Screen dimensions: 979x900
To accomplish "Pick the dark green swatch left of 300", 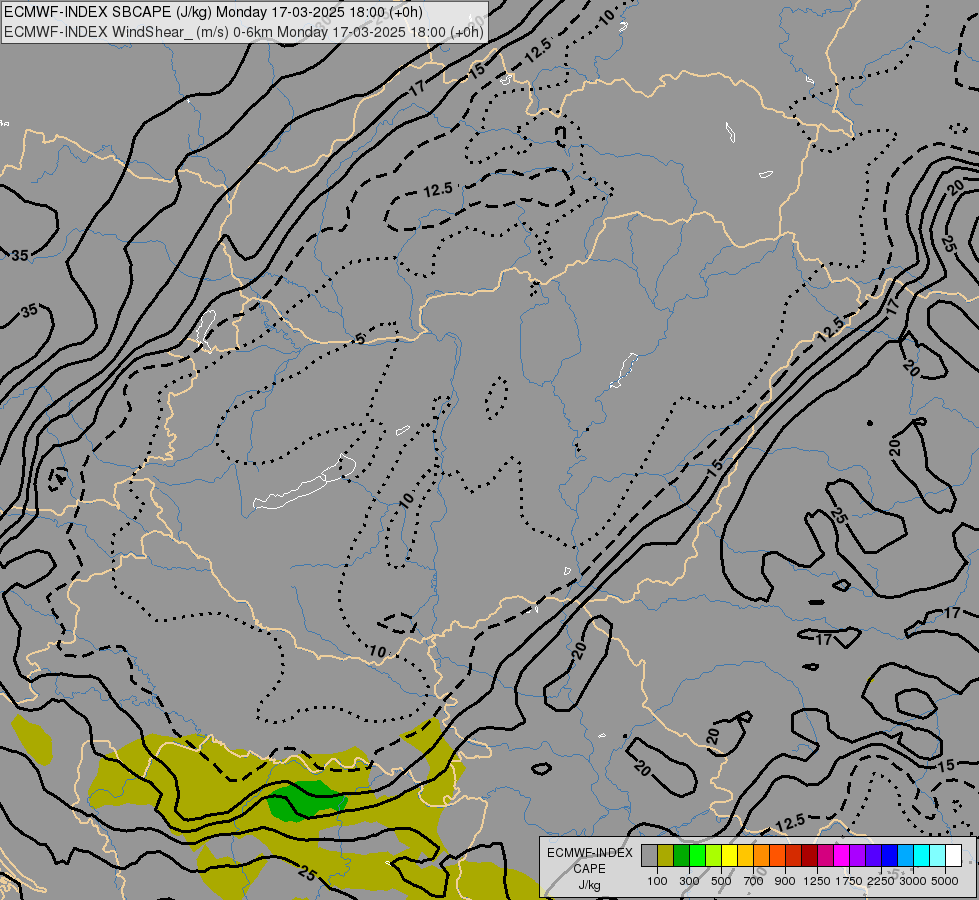I will point(681,856).
